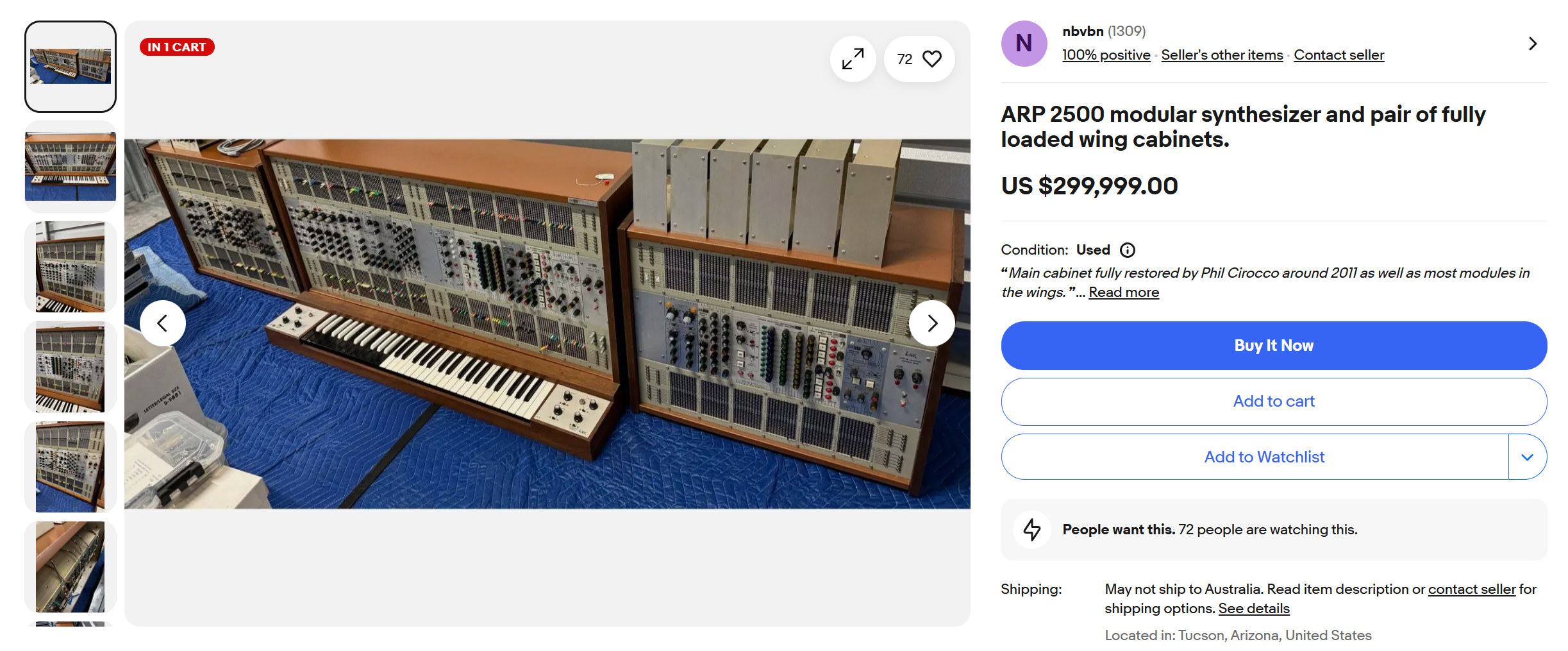Advance to the next image with the right arrow
The height and width of the screenshot is (651, 1568).
(932, 323)
